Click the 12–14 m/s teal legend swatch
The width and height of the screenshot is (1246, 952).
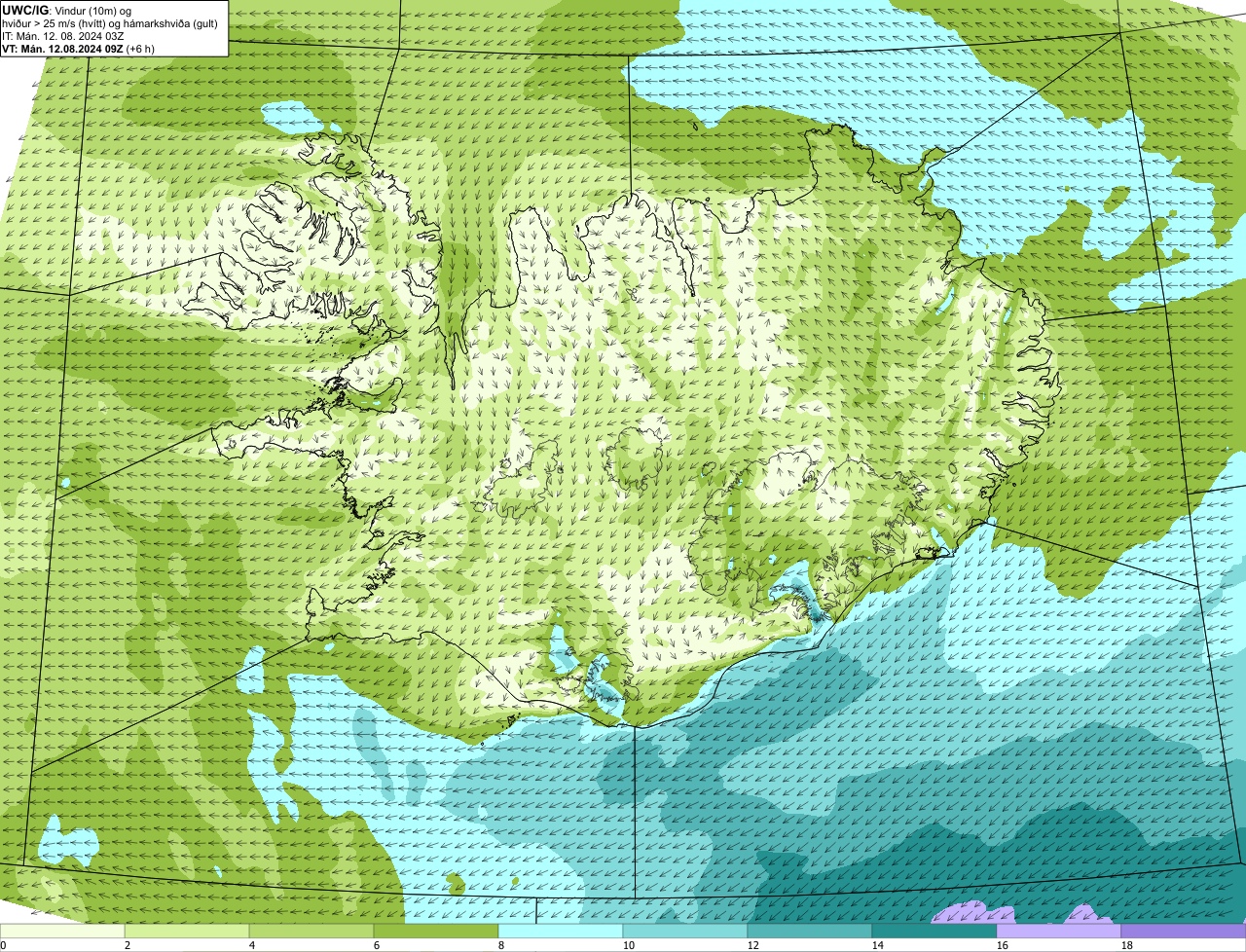[810, 932]
